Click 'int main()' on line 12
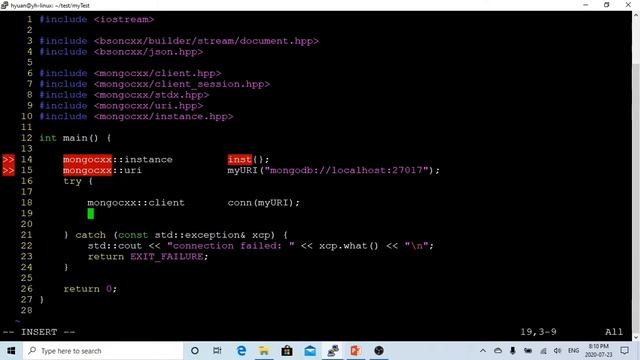 (69, 138)
